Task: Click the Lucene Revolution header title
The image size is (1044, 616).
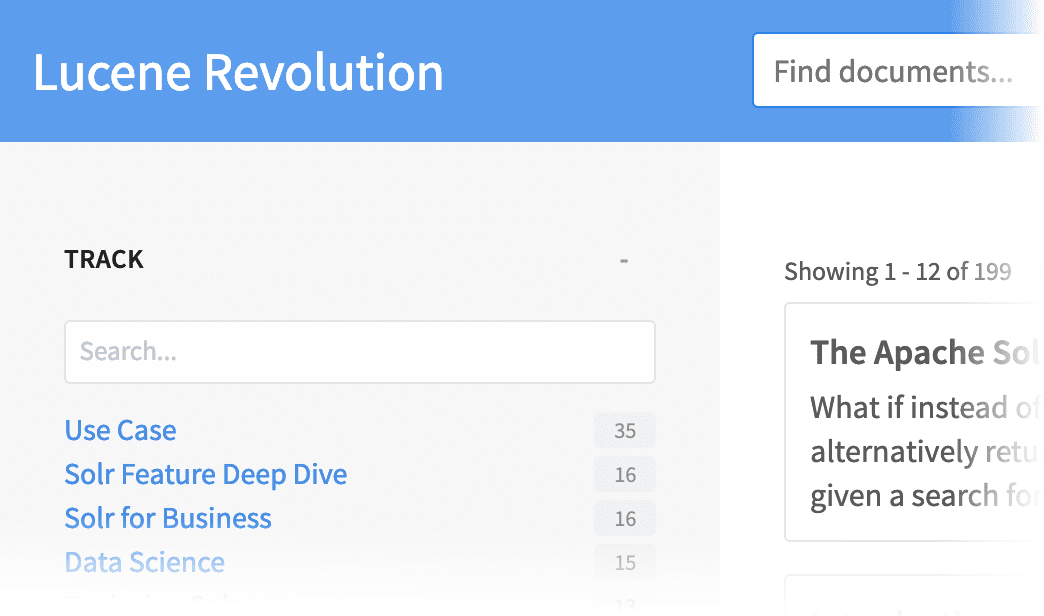Action: click(238, 71)
